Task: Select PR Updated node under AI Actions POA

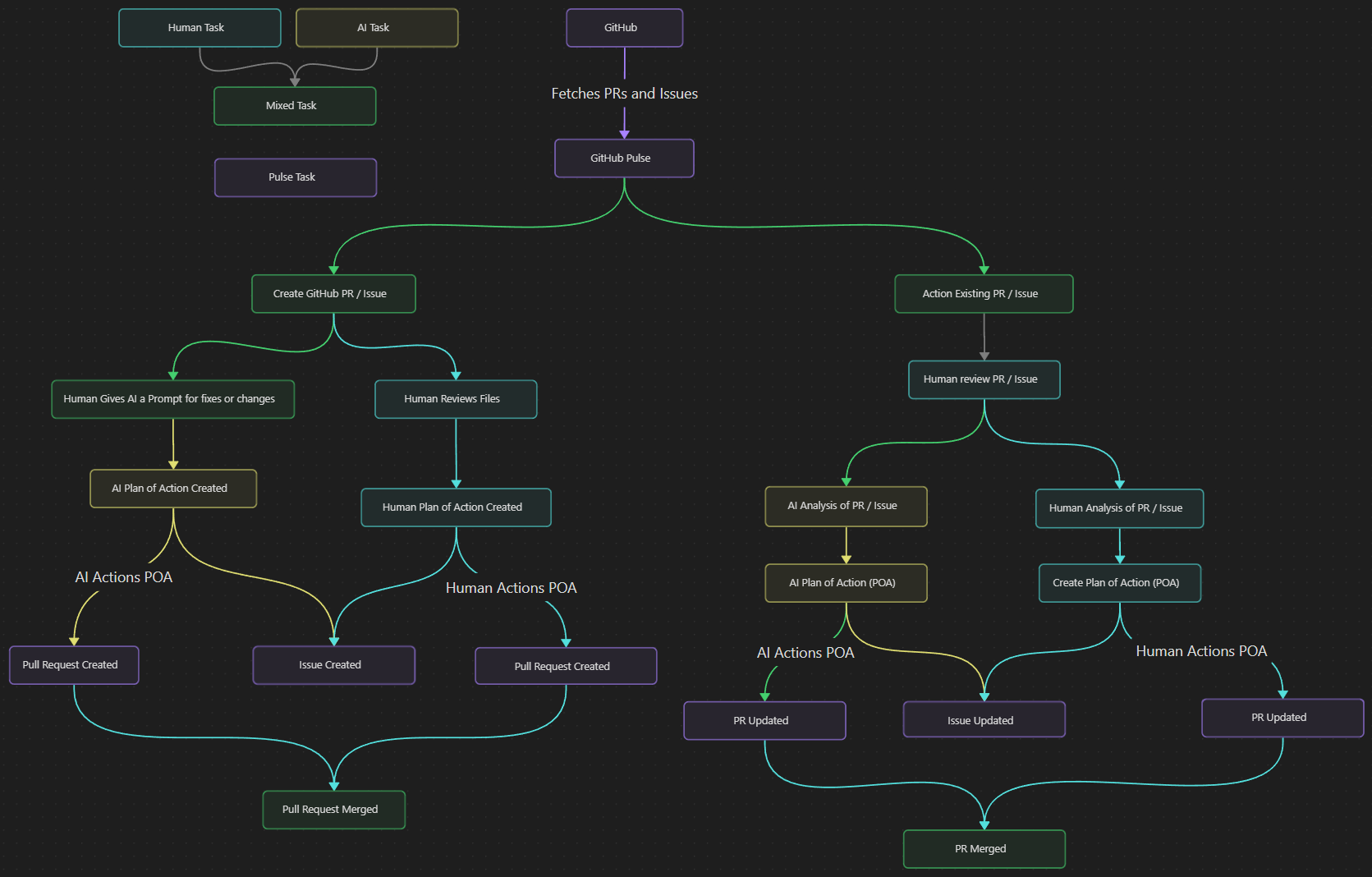Action: pos(764,721)
